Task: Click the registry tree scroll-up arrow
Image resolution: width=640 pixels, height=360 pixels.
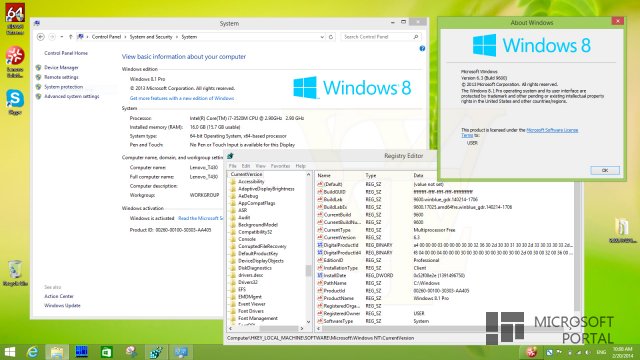Action: [x=308, y=174]
